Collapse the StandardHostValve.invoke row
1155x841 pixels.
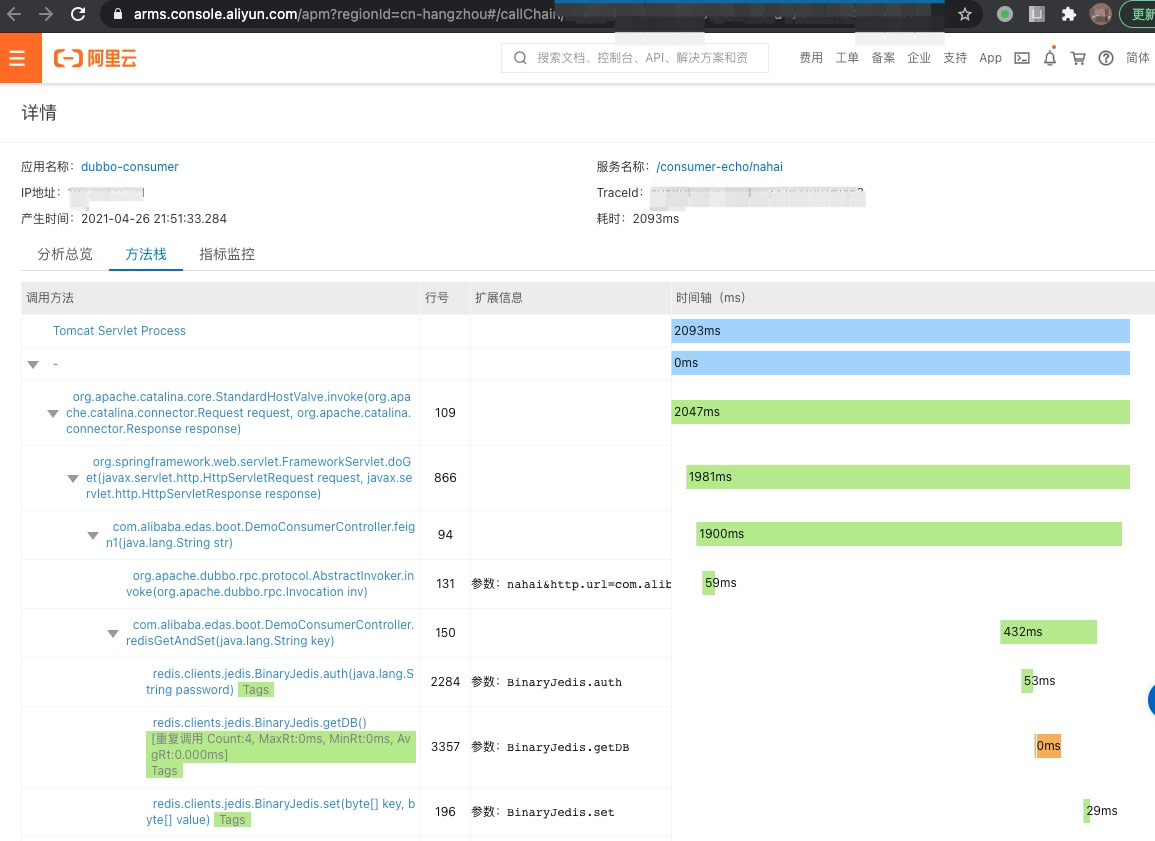click(x=53, y=413)
